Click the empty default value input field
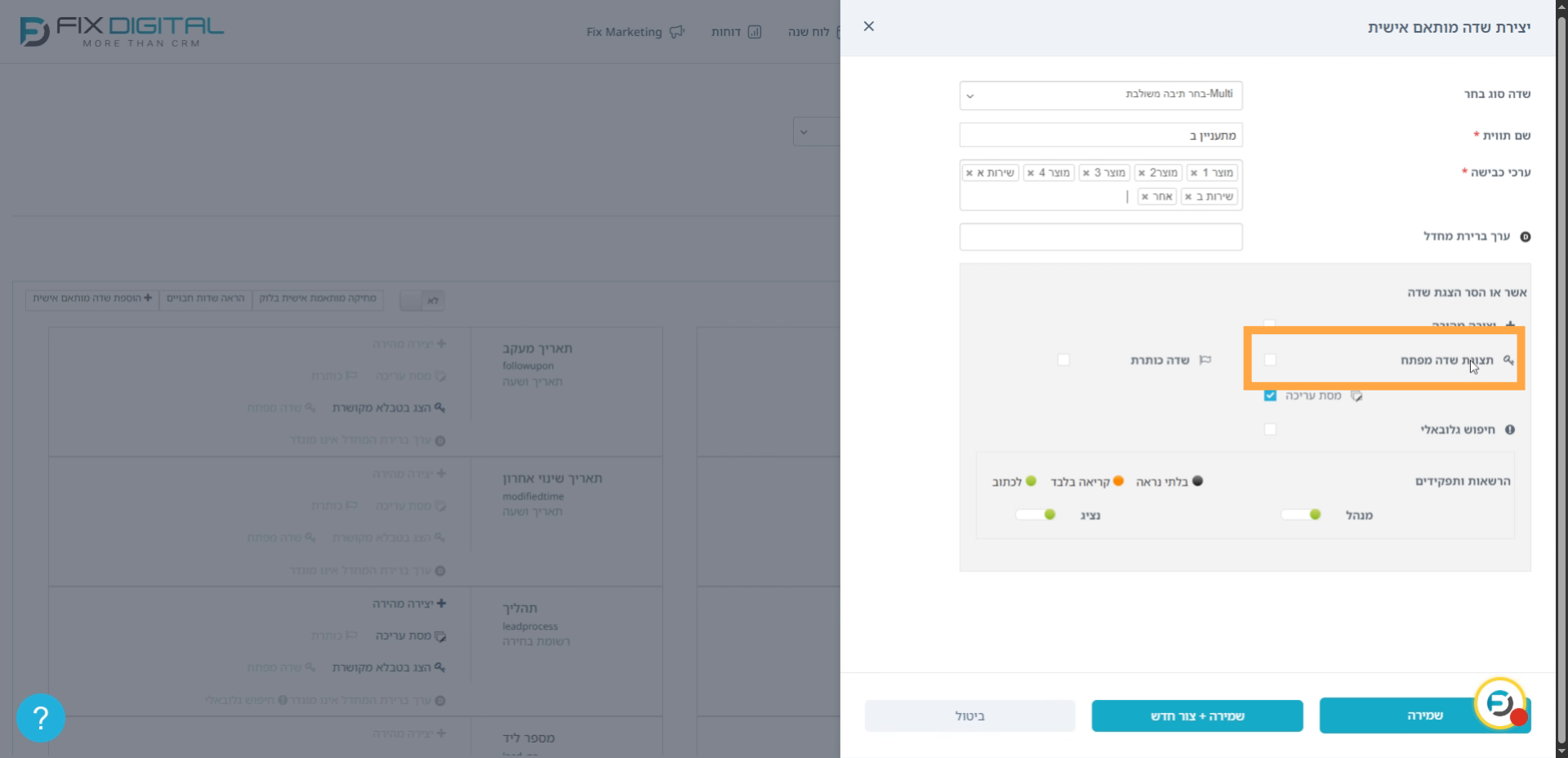The width and height of the screenshot is (1568, 758). [1101, 237]
